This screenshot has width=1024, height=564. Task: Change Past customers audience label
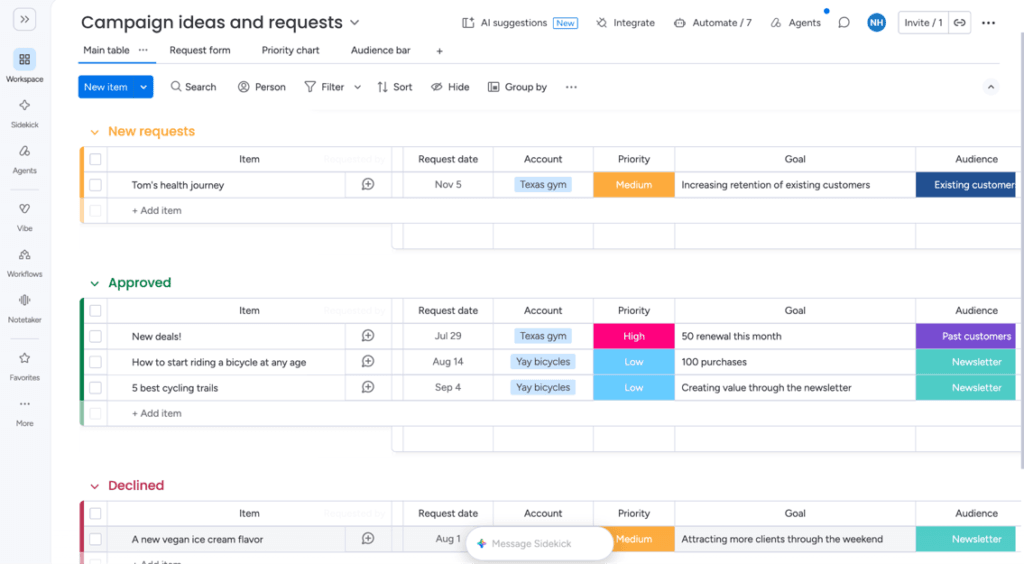coord(966,336)
